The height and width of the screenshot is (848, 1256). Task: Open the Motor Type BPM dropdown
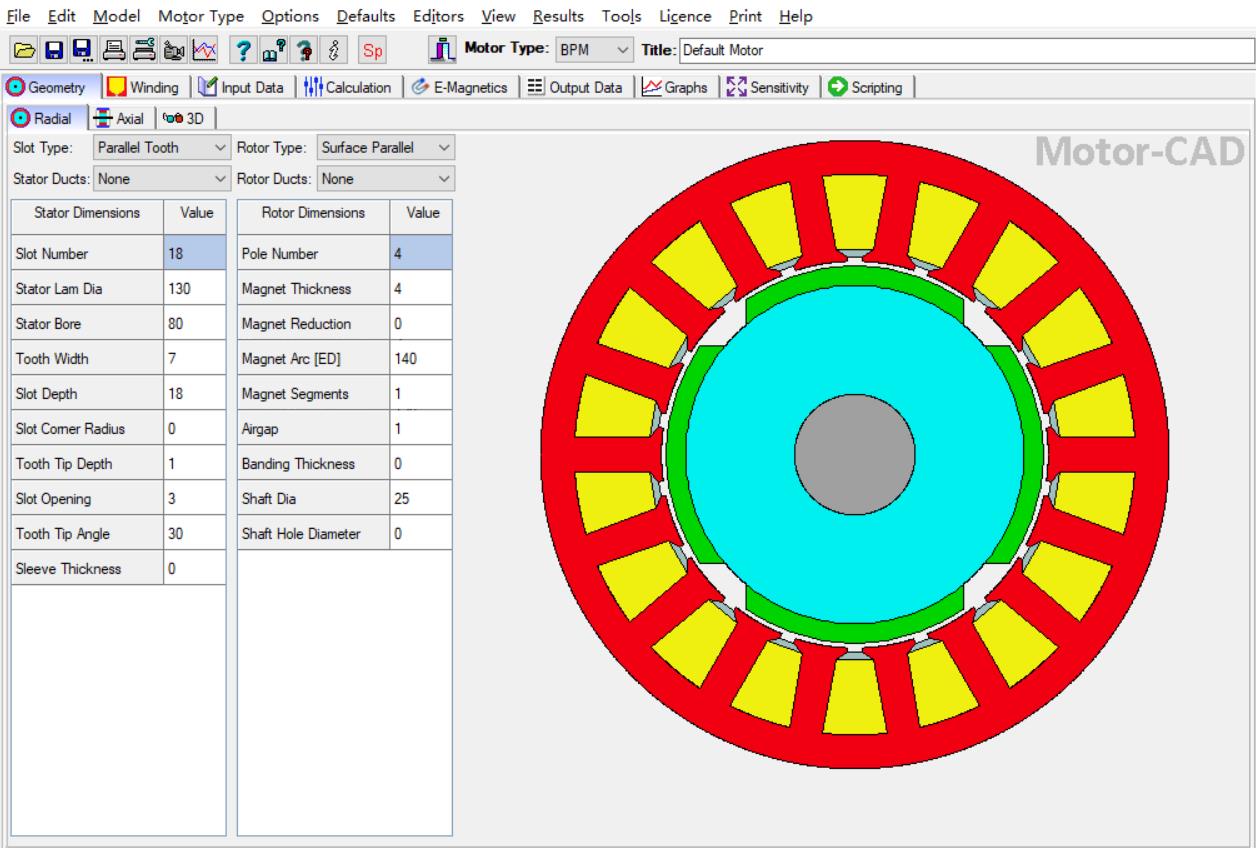pos(596,48)
